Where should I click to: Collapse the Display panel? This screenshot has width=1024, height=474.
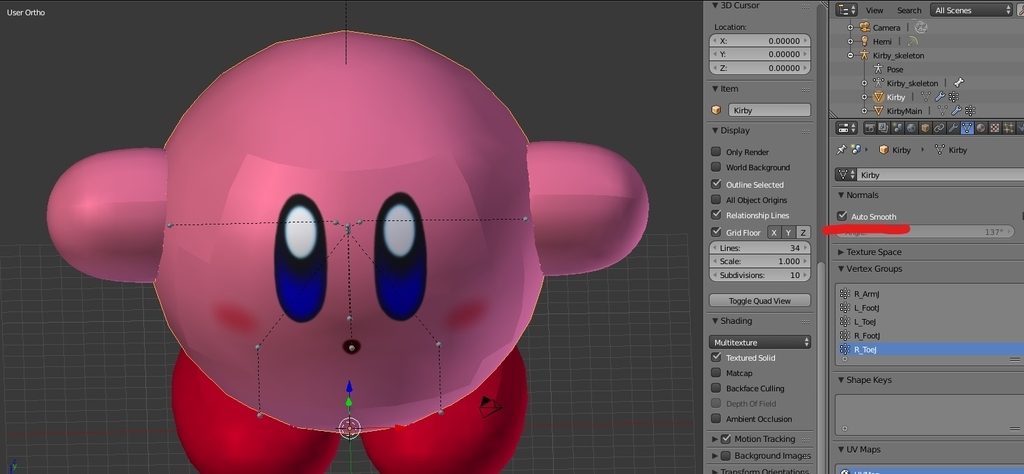[x=715, y=131]
